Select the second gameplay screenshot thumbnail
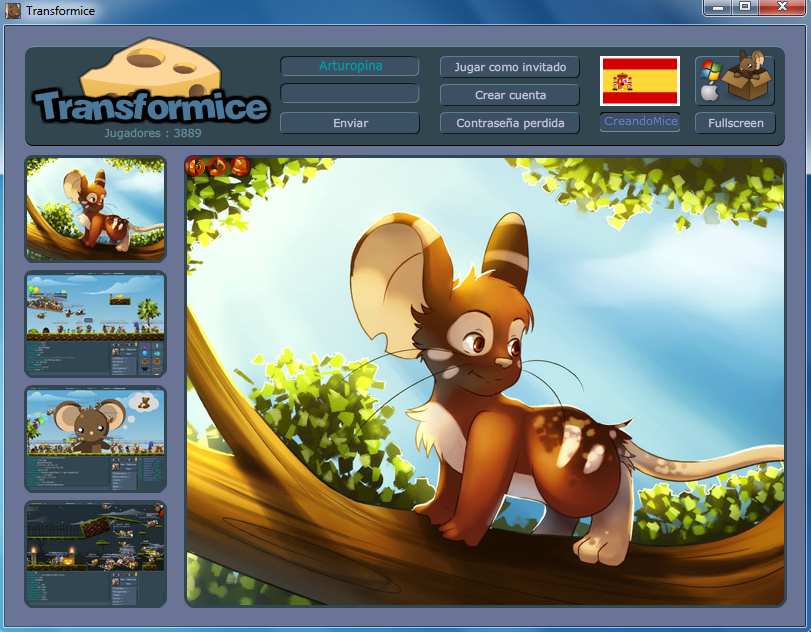Viewport: 811px width, 632px height. coord(95,324)
